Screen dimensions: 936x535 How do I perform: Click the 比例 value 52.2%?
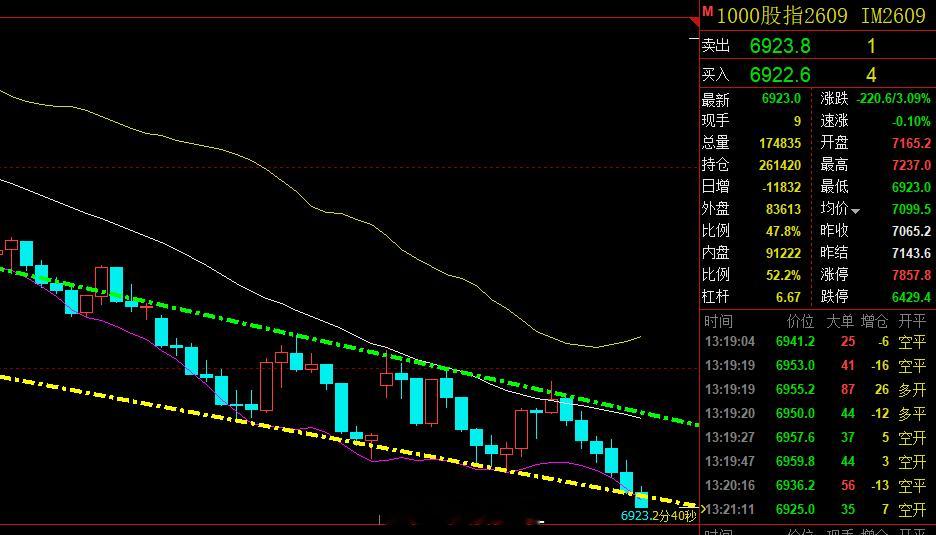pyautogui.click(x=783, y=275)
